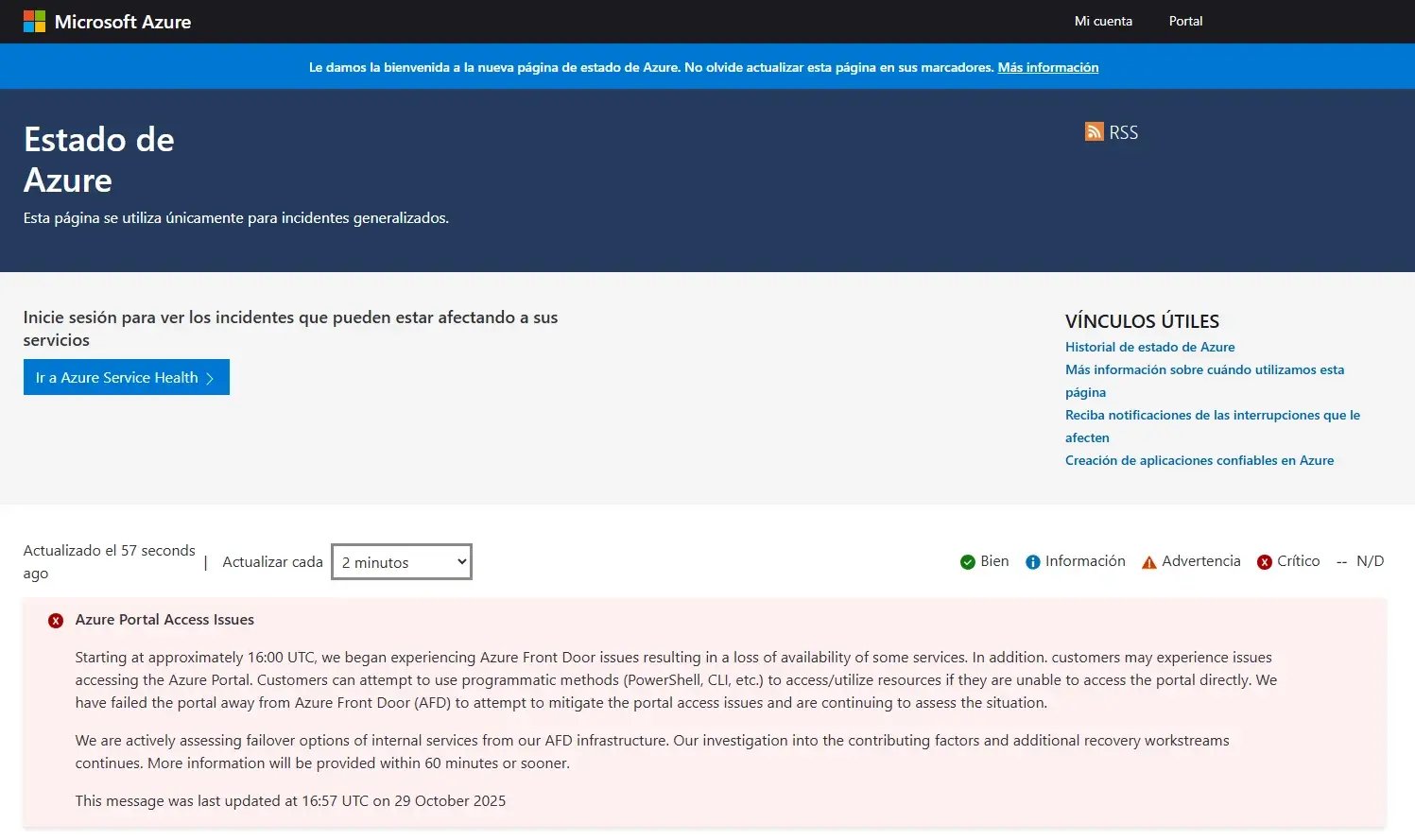Click the red Crítico legend icon
Screen dimensions: 1415x840
tap(1264, 562)
